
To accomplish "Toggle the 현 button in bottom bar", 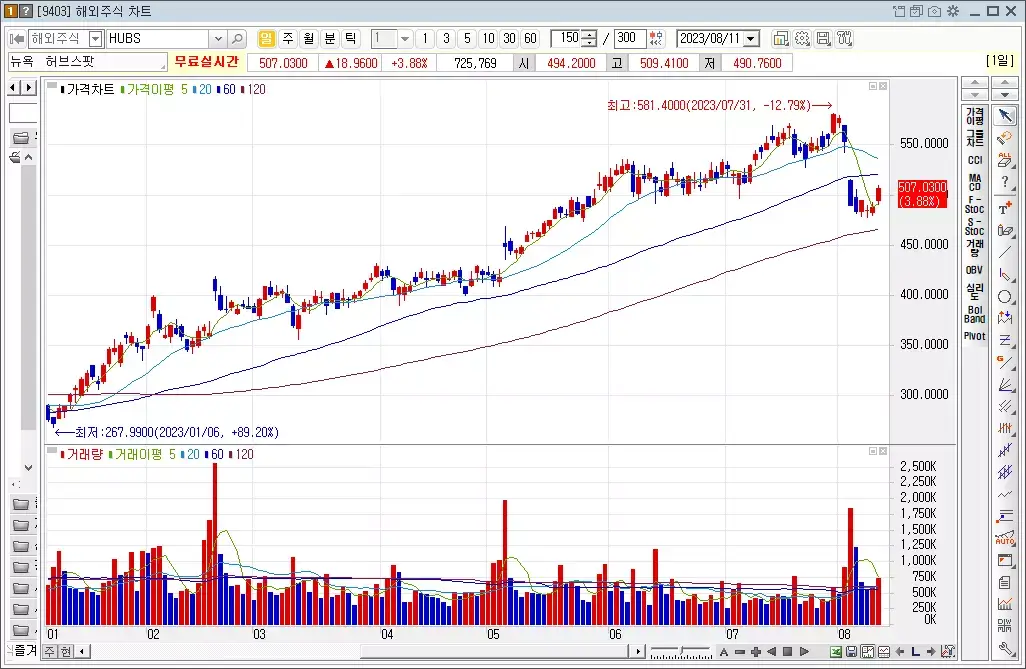I will point(66,651).
